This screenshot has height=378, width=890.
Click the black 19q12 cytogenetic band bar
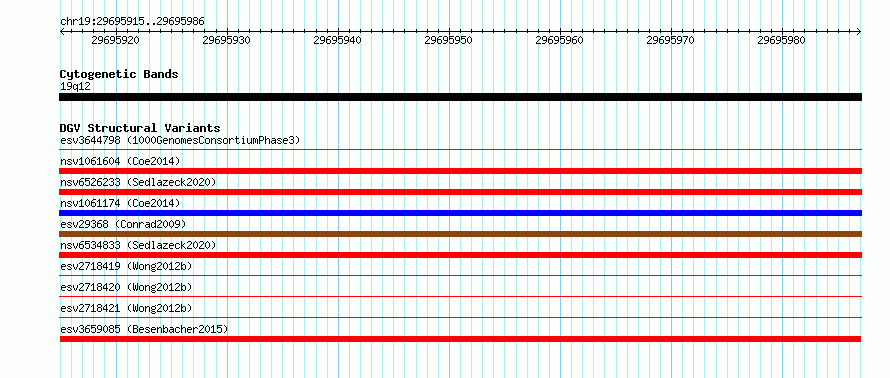460,97
